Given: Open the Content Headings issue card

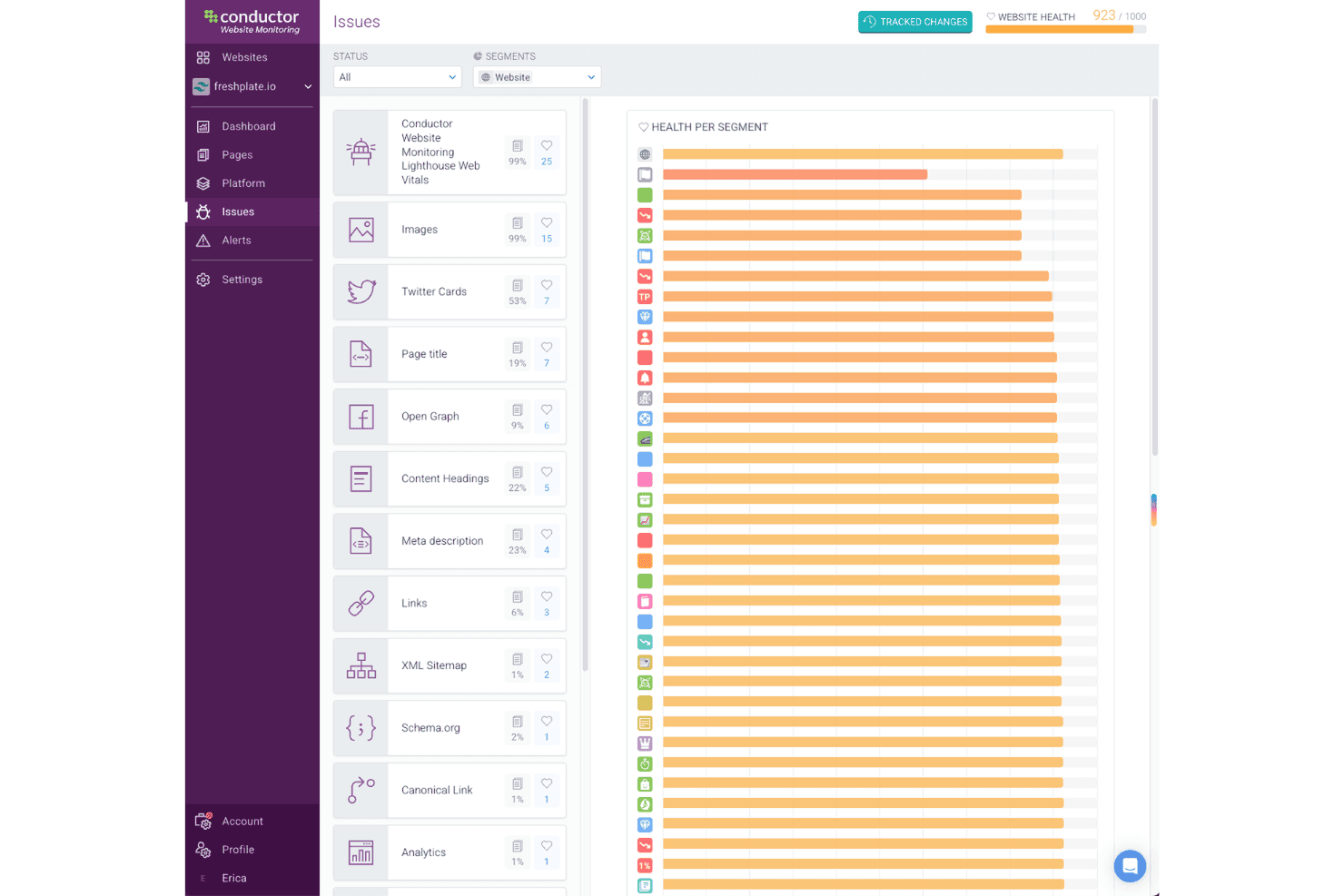Looking at the screenshot, I should pos(450,478).
